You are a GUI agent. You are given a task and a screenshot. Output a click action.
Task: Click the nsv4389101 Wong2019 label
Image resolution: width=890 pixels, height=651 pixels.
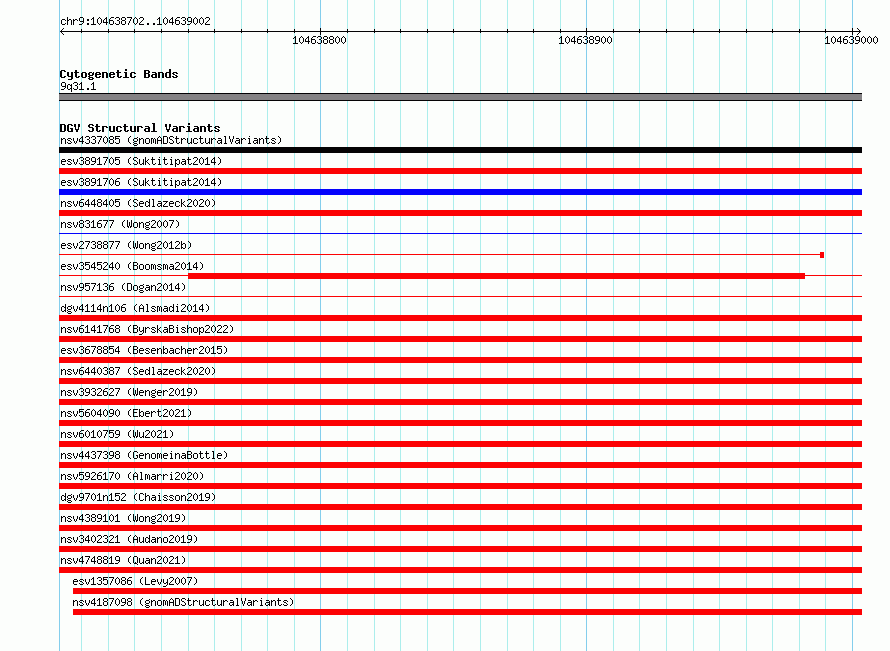pyautogui.click(x=123, y=518)
